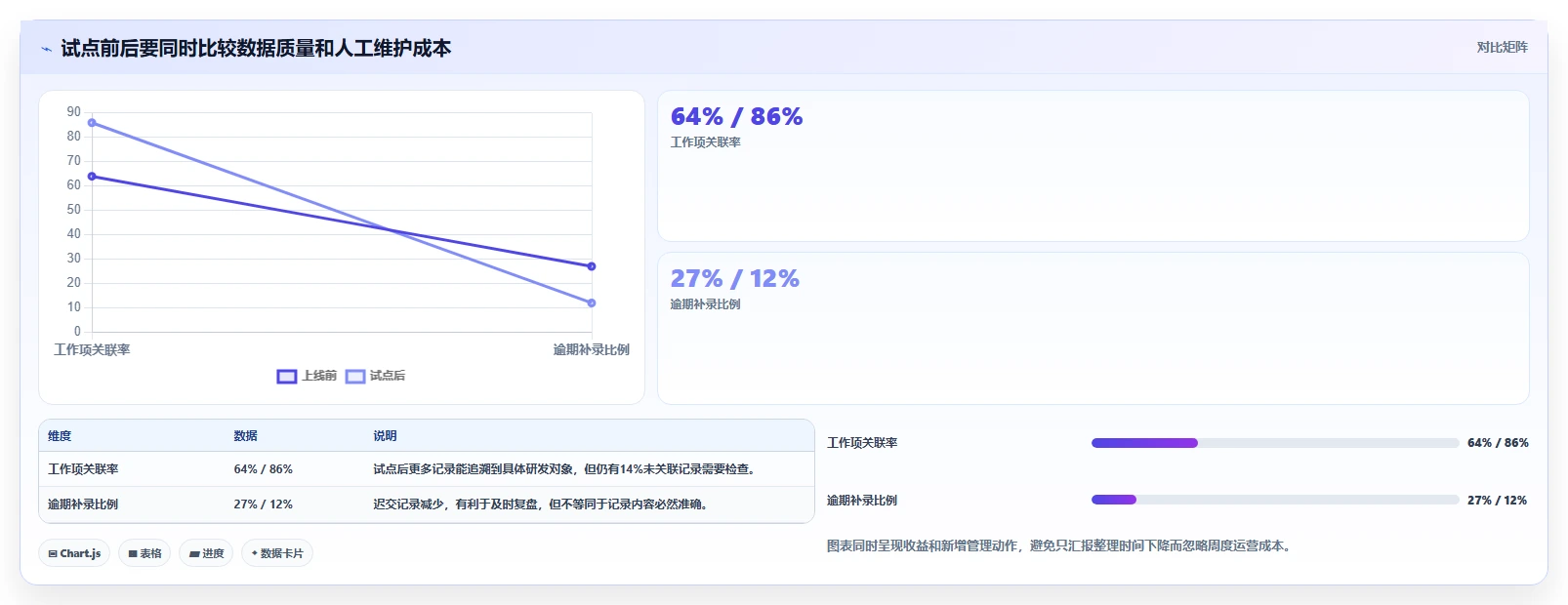Click the title 试点前后要同时比较数据质量和人工维护成本
This screenshot has width=1568, height=605.
point(256,49)
